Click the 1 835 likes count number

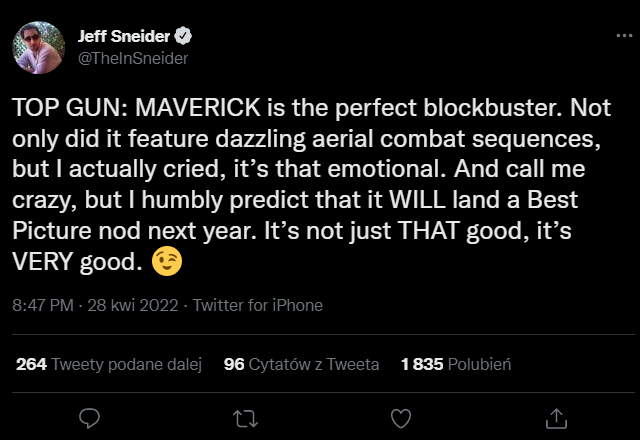point(421,365)
